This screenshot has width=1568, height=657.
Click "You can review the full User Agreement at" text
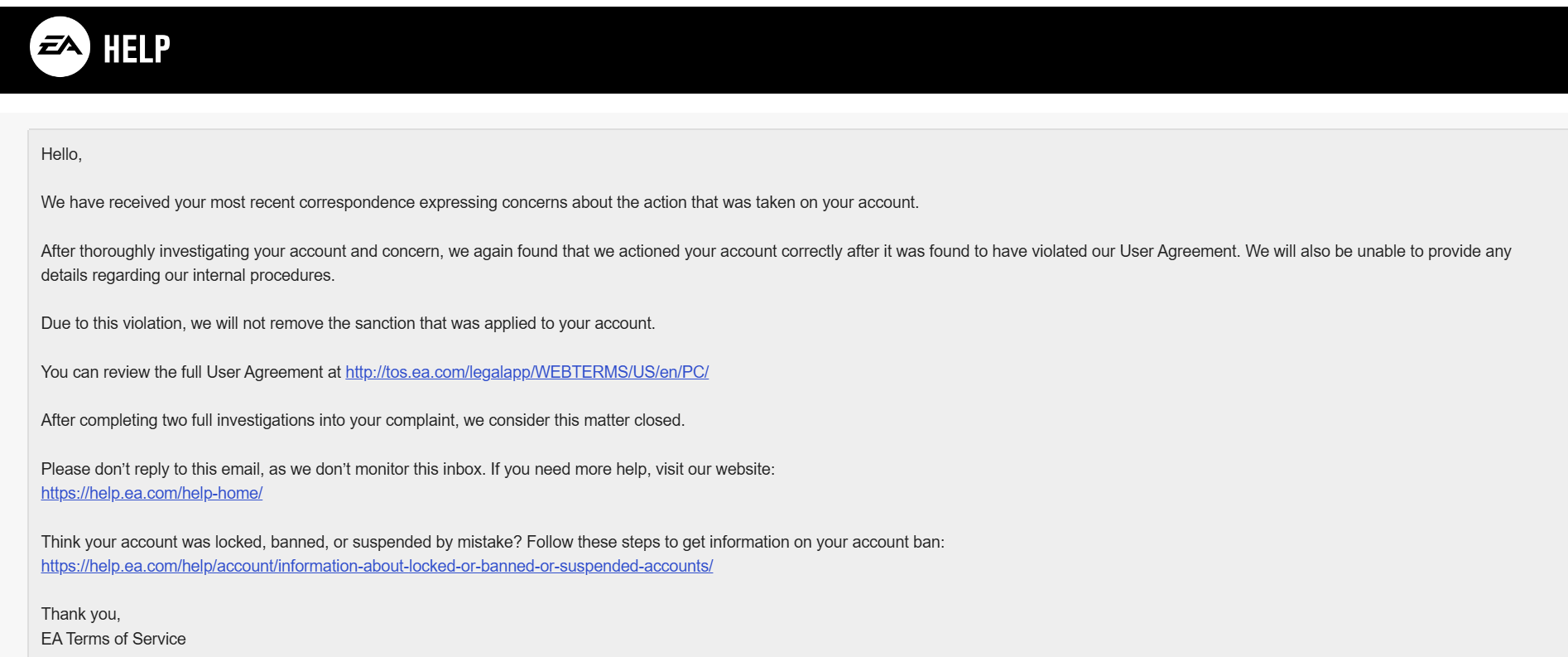[x=190, y=372]
